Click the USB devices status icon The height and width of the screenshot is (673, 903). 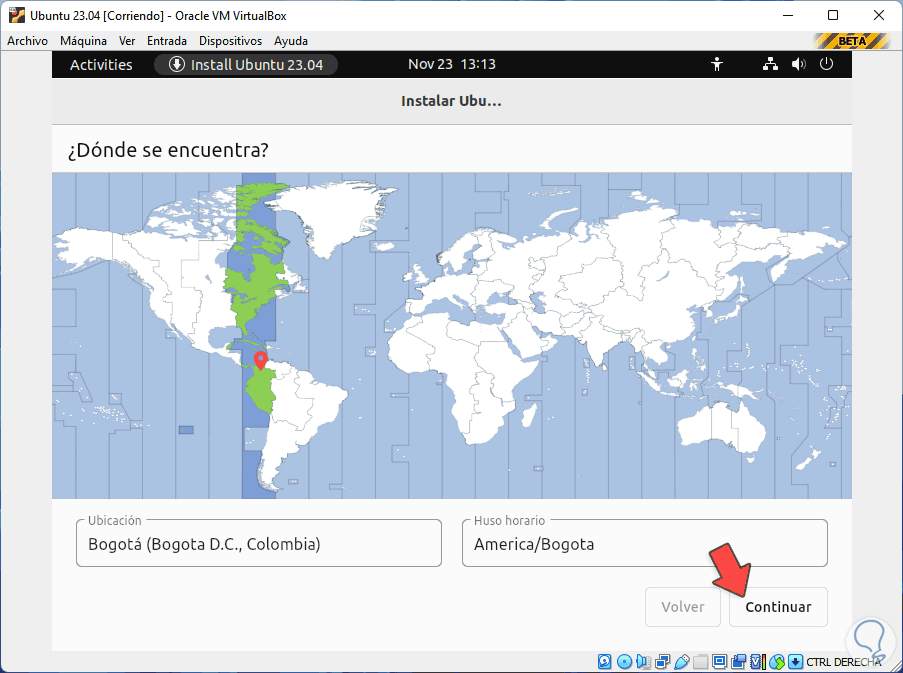point(682,662)
